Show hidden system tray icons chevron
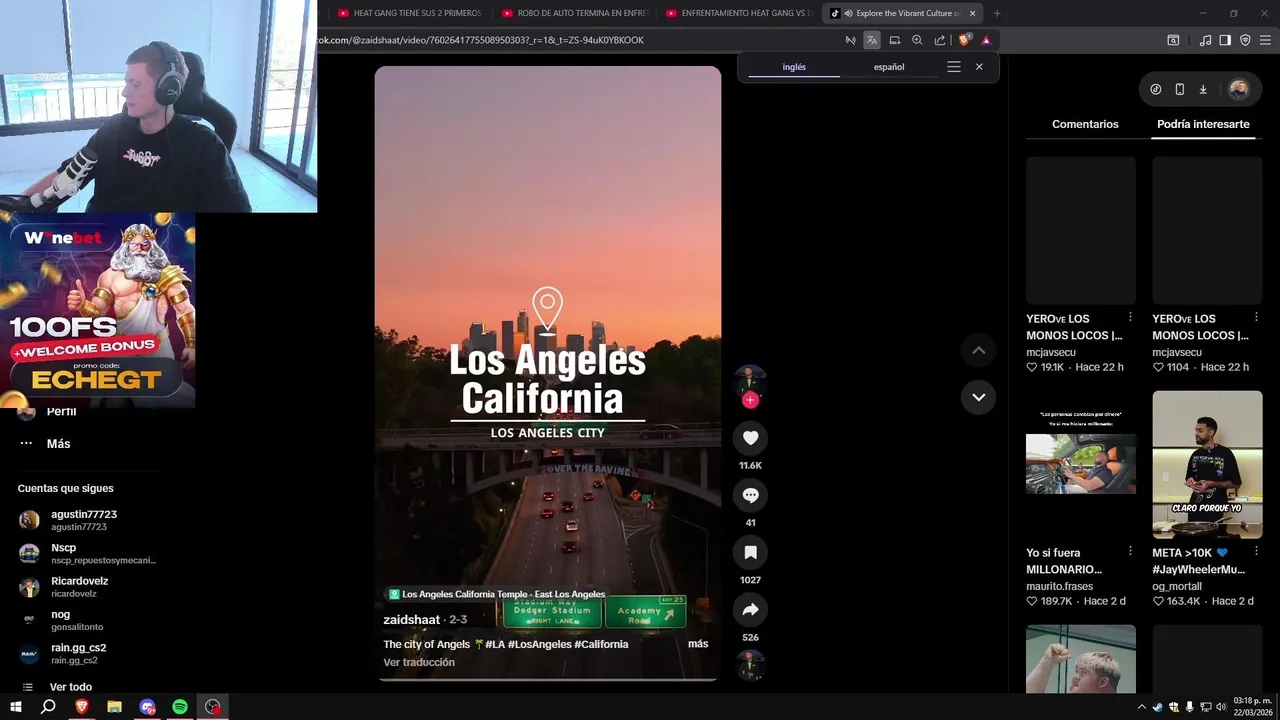This screenshot has height=720, width=1280. pyautogui.click(x=1142, y=706)
